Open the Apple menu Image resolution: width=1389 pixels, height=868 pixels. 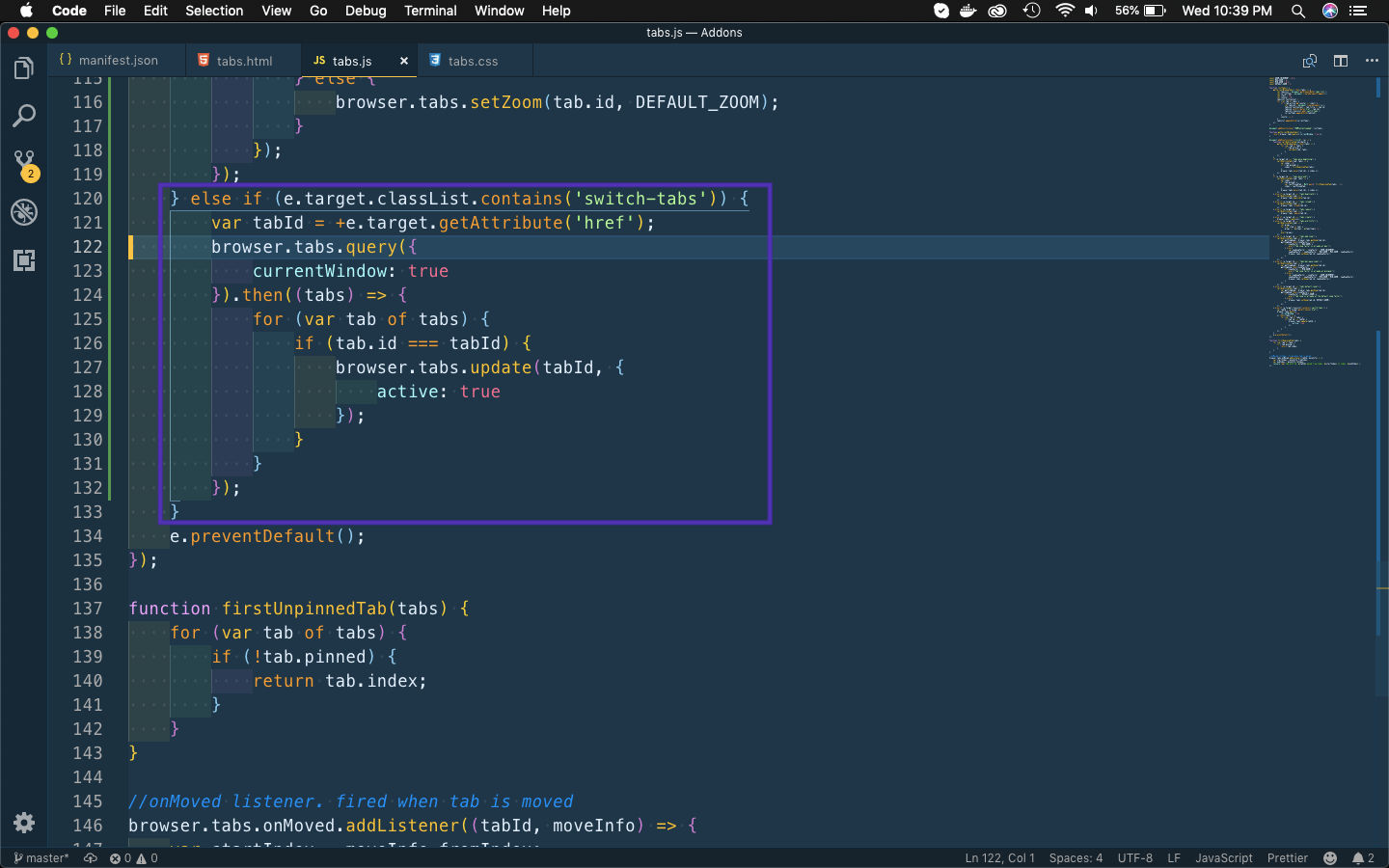(26, 11)
